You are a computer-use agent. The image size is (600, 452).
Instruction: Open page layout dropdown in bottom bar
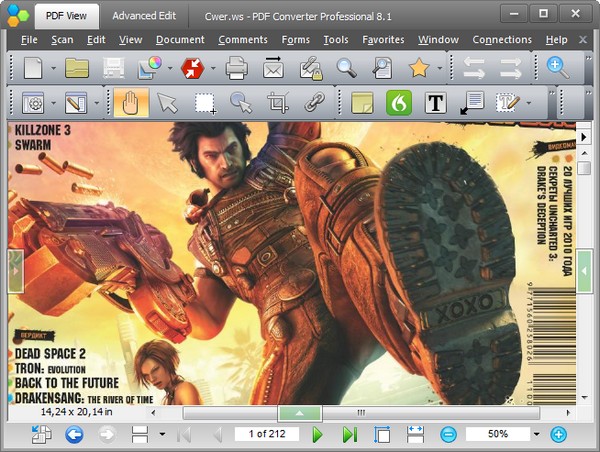(162, 434)
